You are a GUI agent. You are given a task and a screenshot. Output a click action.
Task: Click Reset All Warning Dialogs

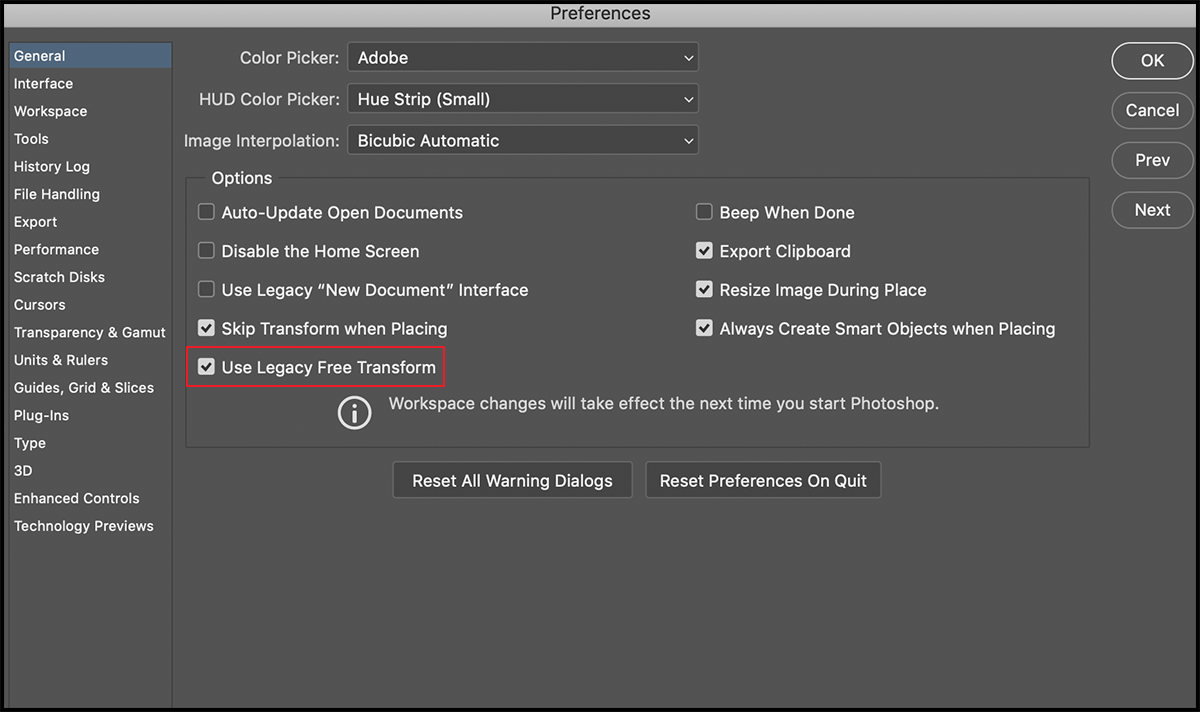(512, 480)
